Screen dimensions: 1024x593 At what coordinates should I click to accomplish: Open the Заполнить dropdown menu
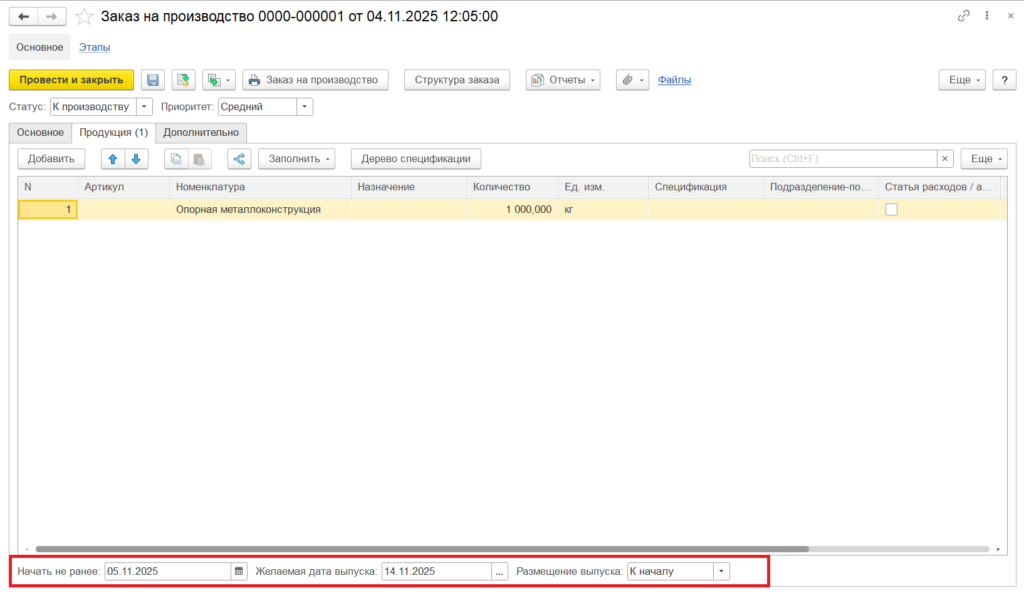(x=296, y=159)
